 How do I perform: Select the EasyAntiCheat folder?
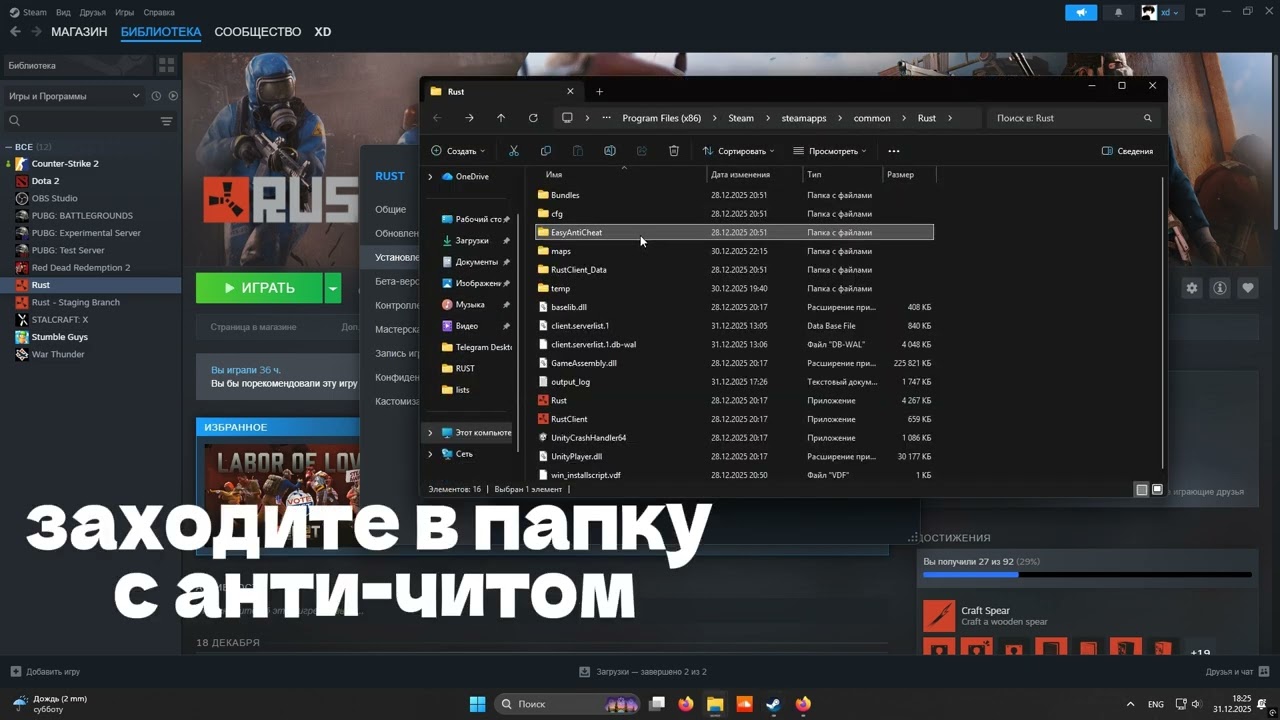[734, 232]
